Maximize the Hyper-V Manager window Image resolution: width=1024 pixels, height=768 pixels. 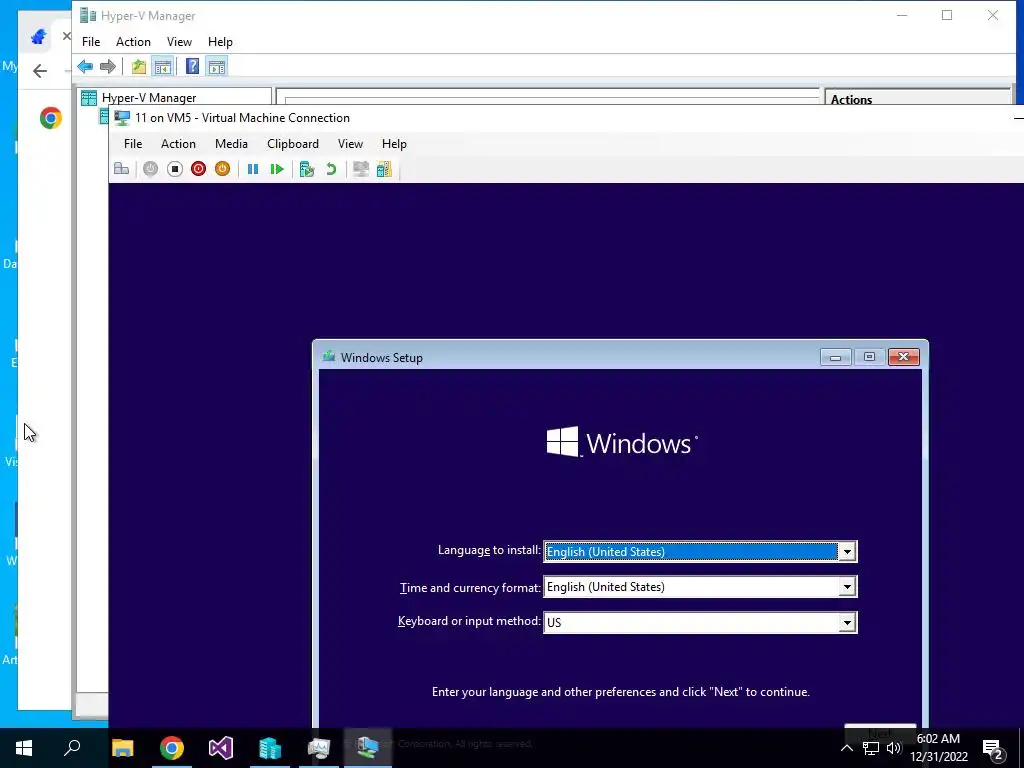[947, 15]
